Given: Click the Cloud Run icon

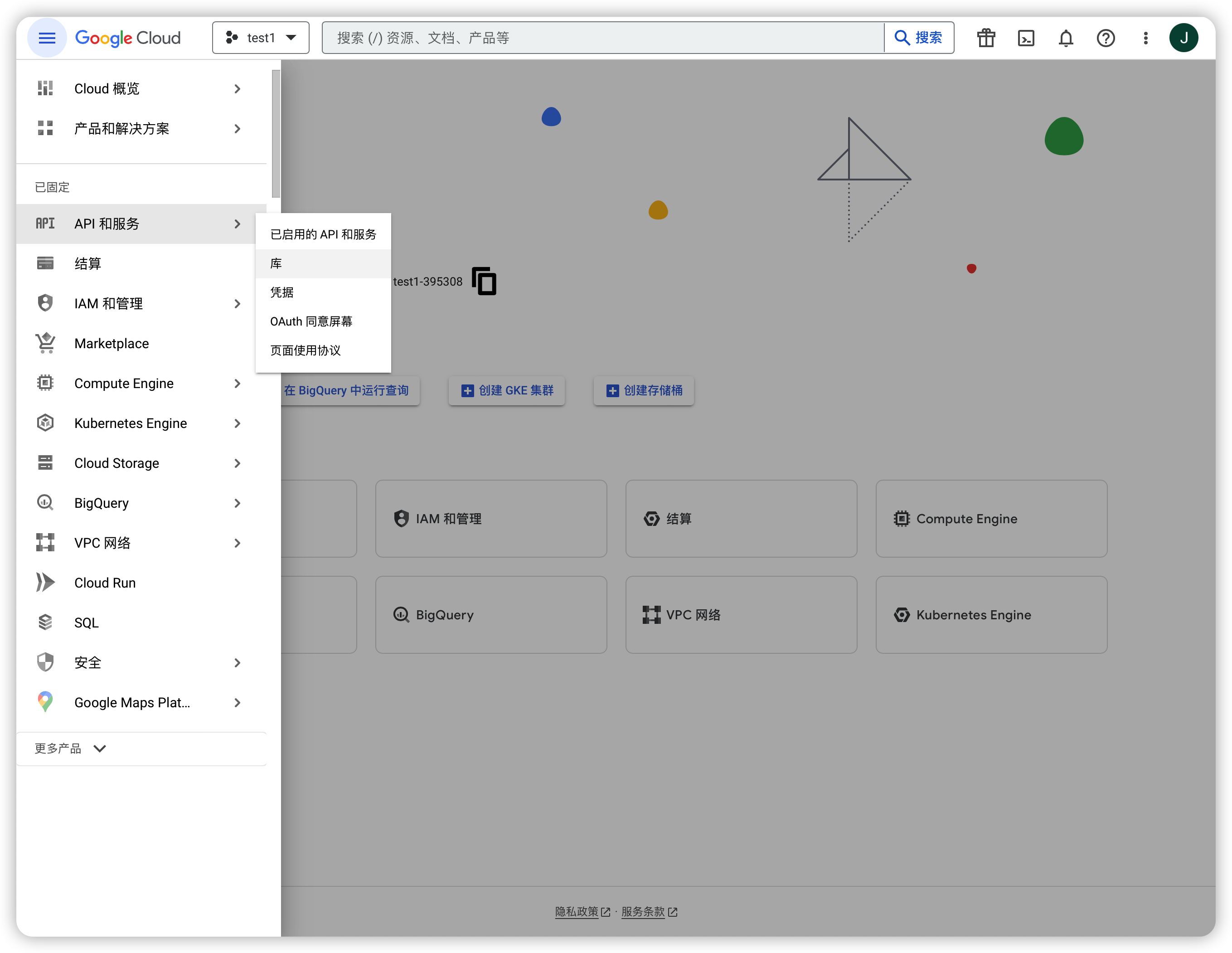Looking at the screenshot, I should coord(45,582).
